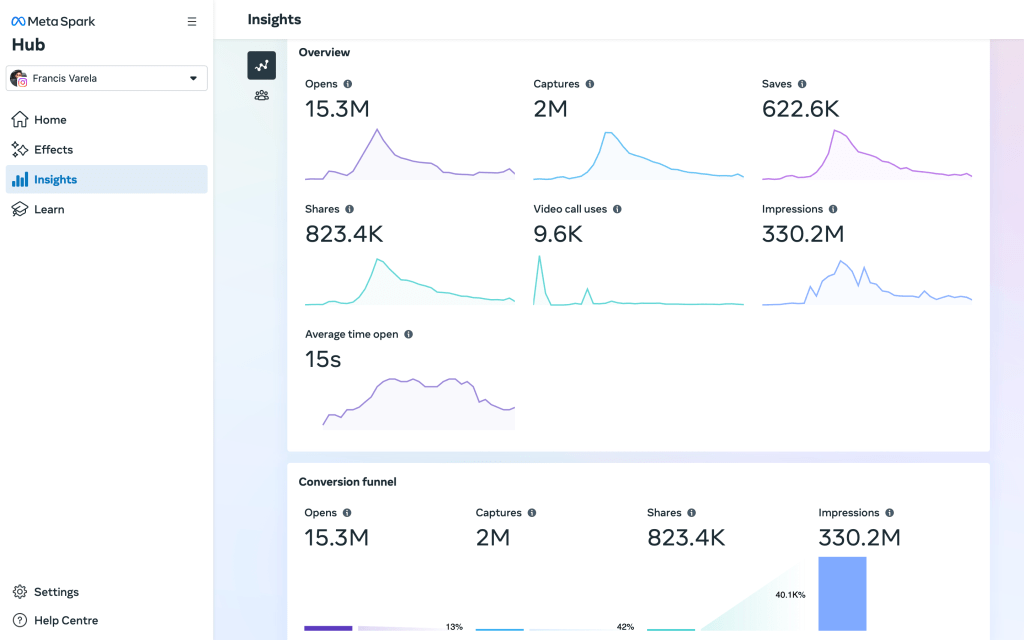Click info icon next to Overview Opens
This screenshot has height=640, width=1024.
(348, 84)
